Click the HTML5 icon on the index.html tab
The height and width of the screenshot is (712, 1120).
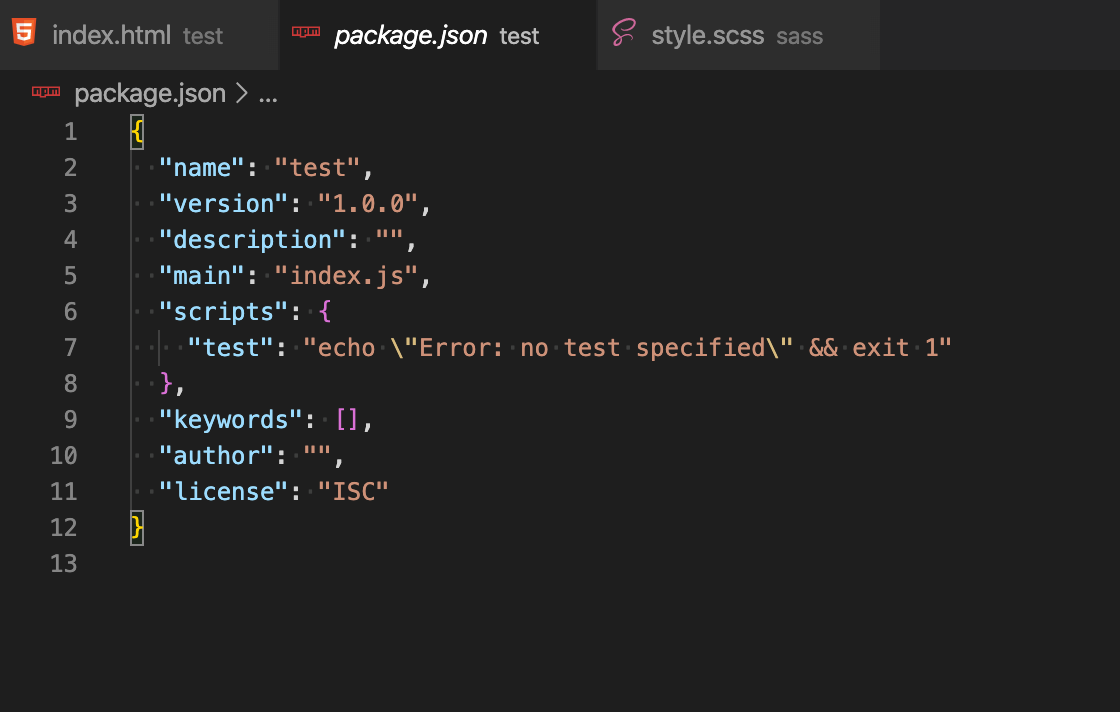(23, 34)
